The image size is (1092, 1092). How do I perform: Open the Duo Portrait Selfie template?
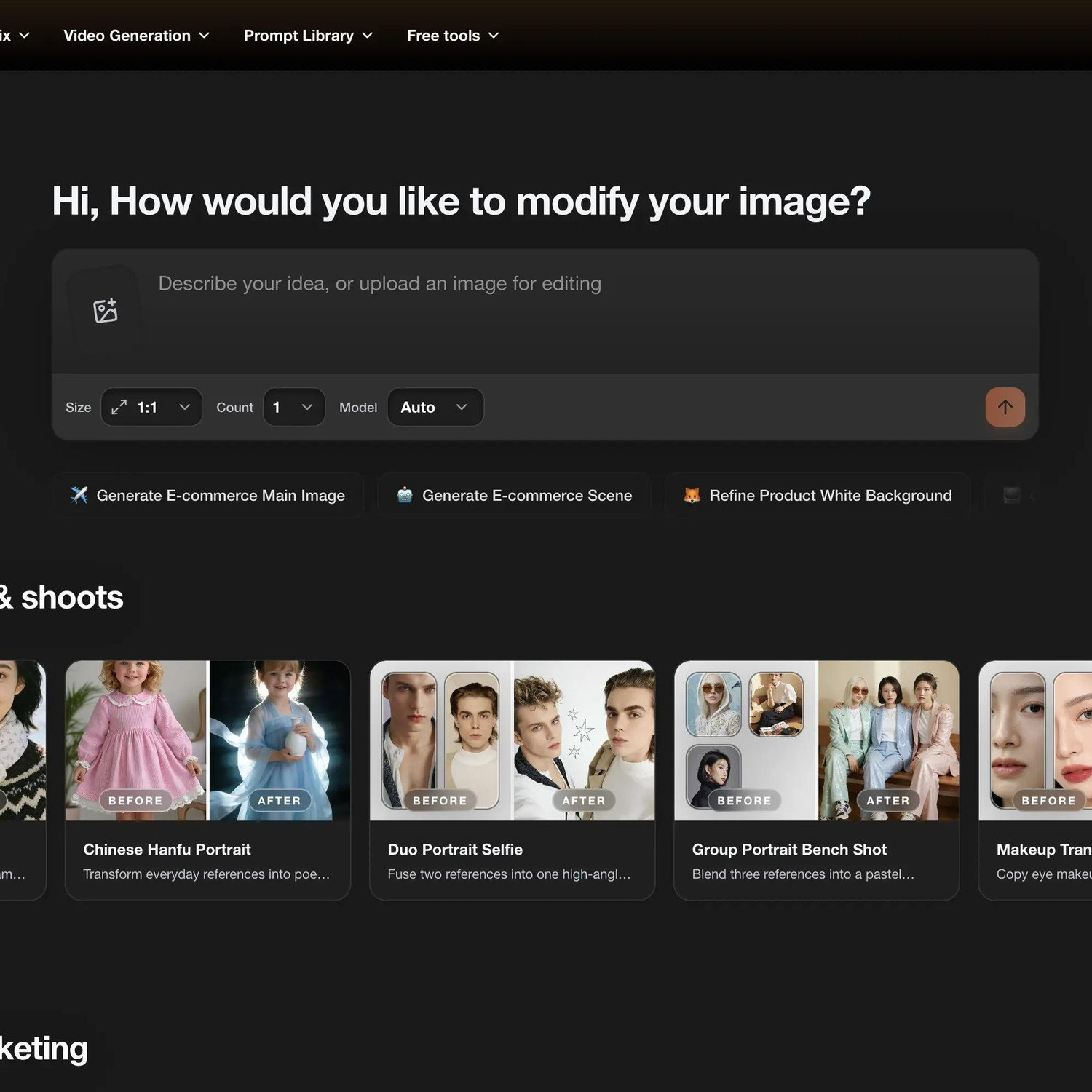click(x=513, y=780)
